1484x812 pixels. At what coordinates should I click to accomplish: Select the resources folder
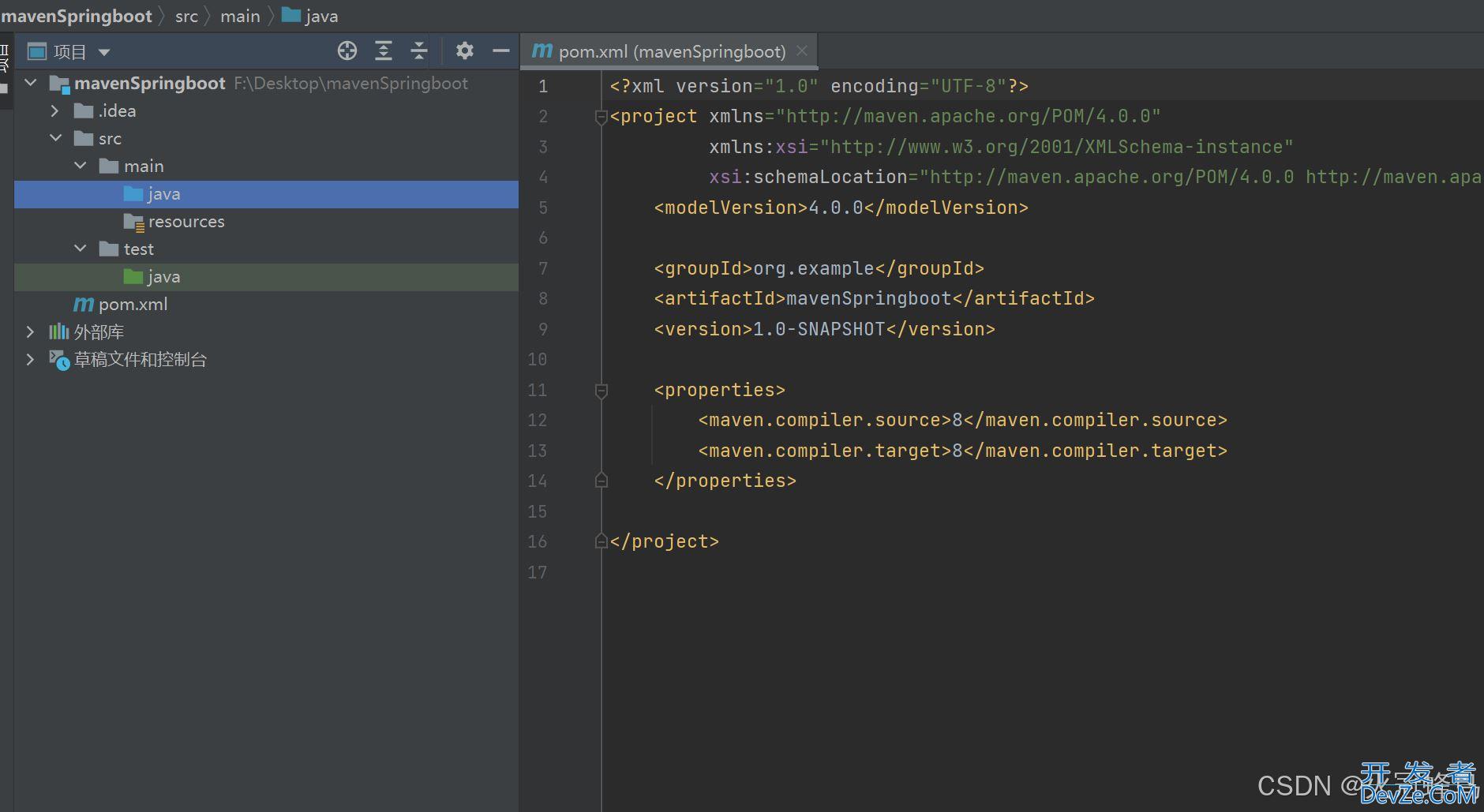click(266, 222)
